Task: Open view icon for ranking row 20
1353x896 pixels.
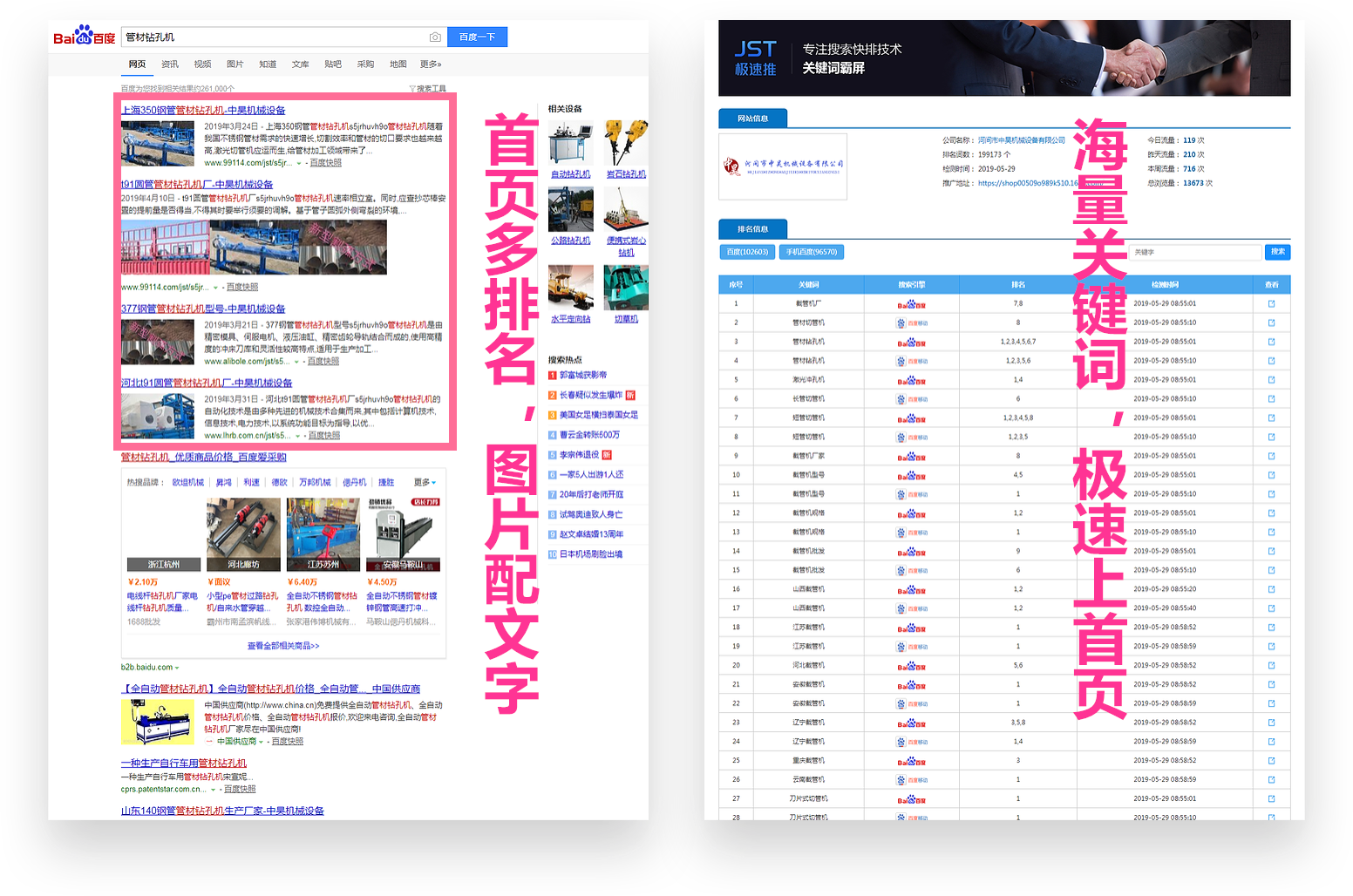Action: click(1271, 665)
